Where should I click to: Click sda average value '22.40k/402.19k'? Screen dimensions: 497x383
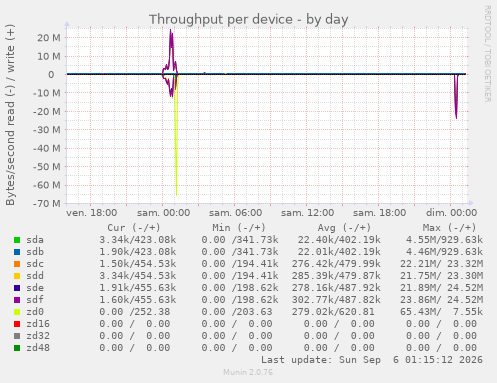pos(339,240)
